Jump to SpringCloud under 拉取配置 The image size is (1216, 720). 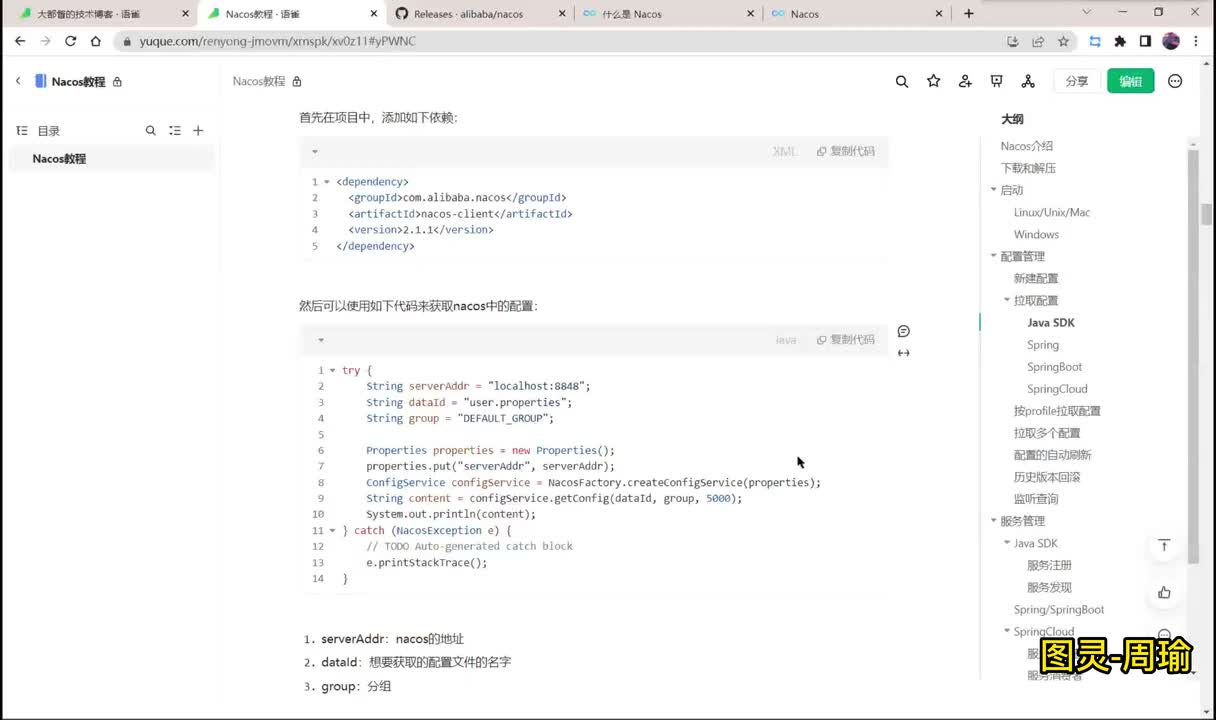click(x=1057, y=389)
